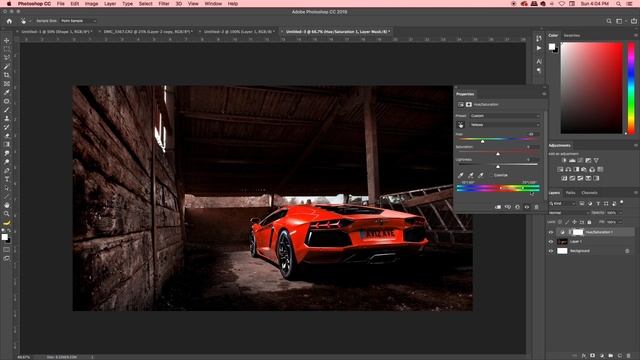This screenshot has width=640, height=360.
Task: Select the Hand tool
Action: [7, 205]
